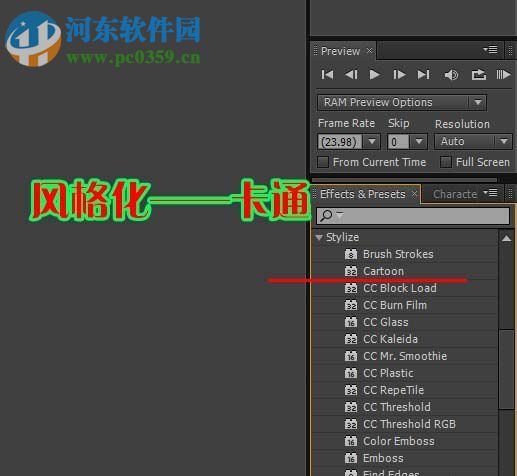
Task: Select Brush Strokes effect
Action: [x=398, y=254]
